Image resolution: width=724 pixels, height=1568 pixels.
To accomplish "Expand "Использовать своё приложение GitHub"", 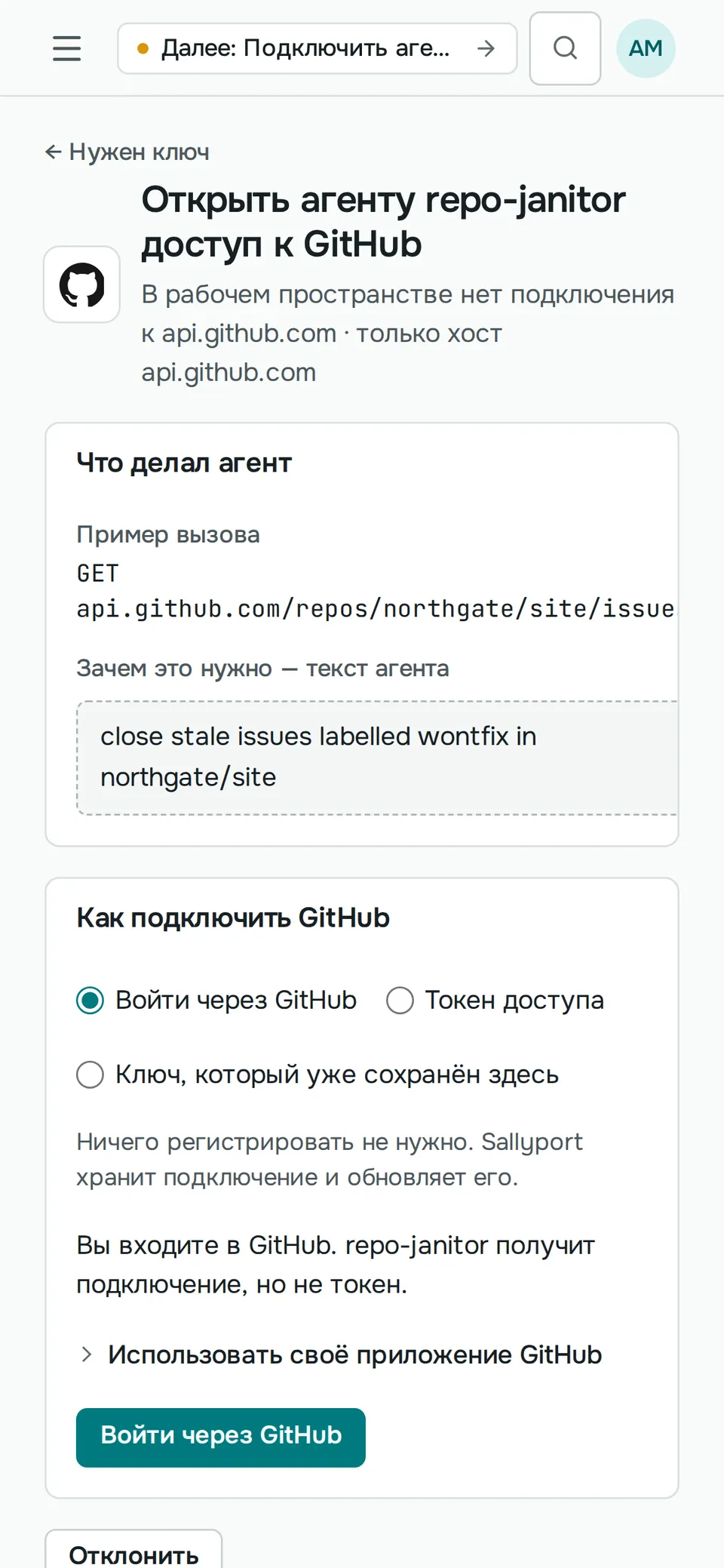I will (x=340, y=1355).
